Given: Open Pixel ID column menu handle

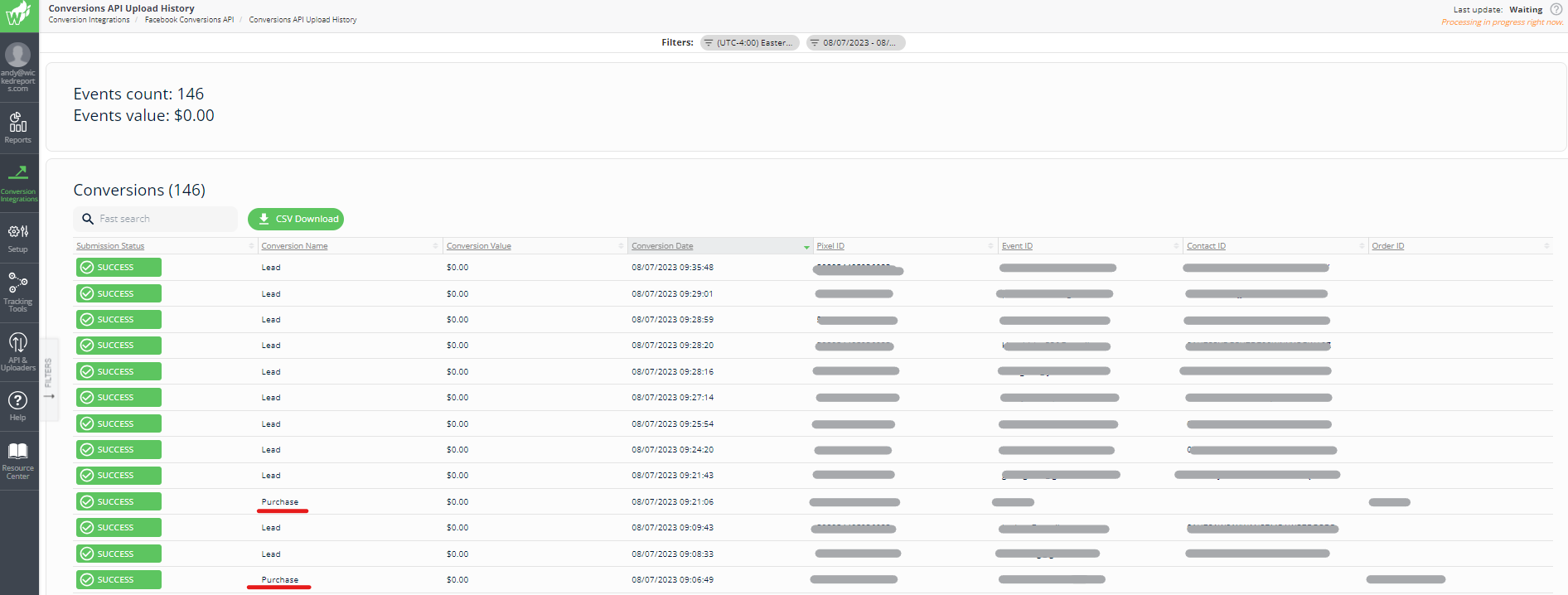Looking at the screenshot, I should click(991, 246).
